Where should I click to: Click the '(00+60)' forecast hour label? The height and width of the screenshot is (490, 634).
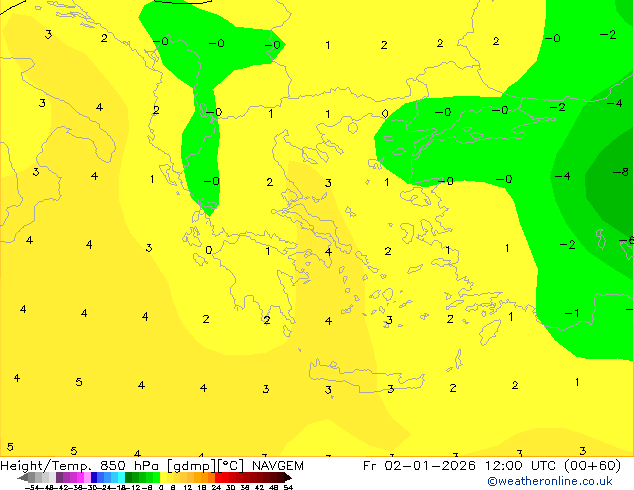592,466
